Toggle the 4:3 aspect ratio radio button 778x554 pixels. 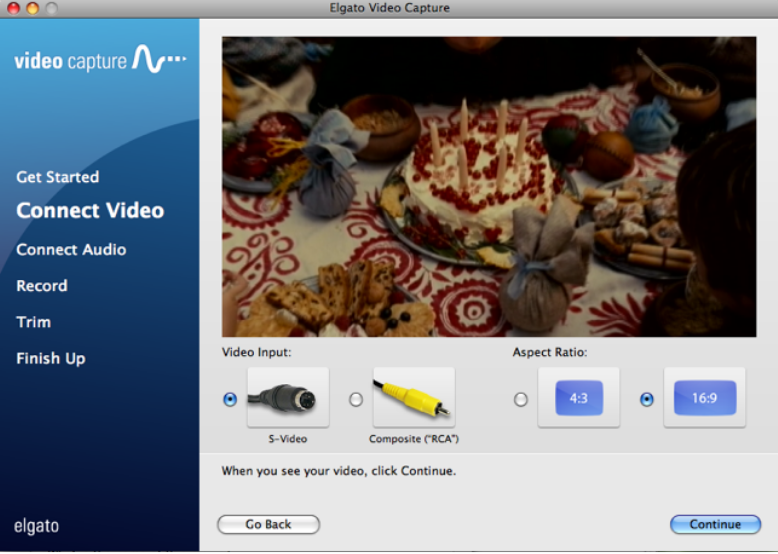pyautogui.click(x=520, y=399)
